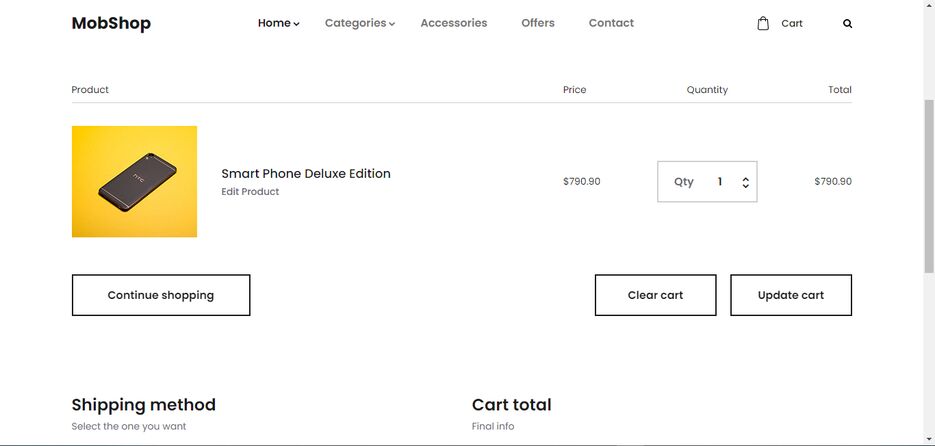Click the Edit Product link
The width and height of the screenshot is (935, 446).
250,192
